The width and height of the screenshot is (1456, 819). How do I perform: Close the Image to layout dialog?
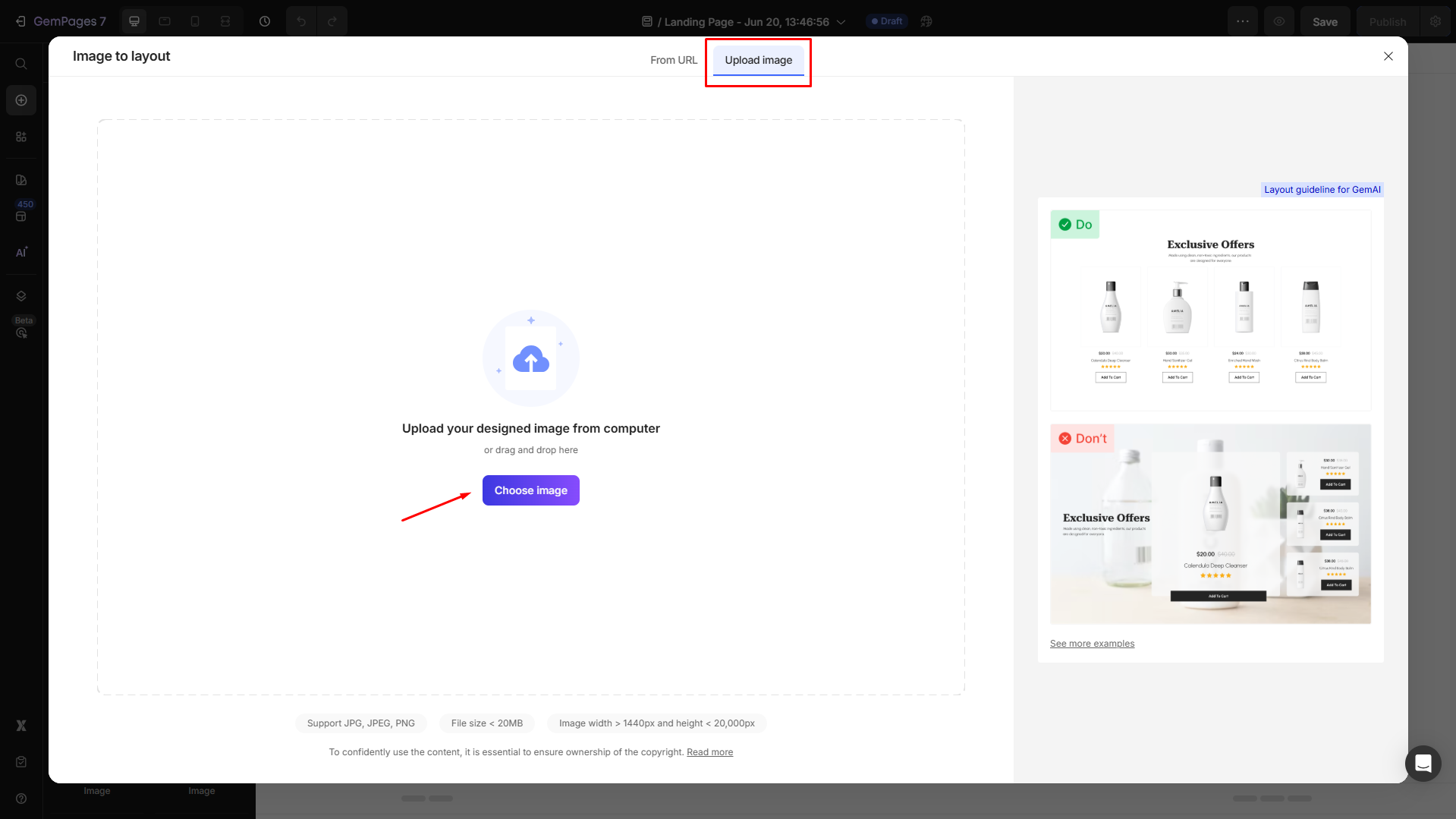1388,56
